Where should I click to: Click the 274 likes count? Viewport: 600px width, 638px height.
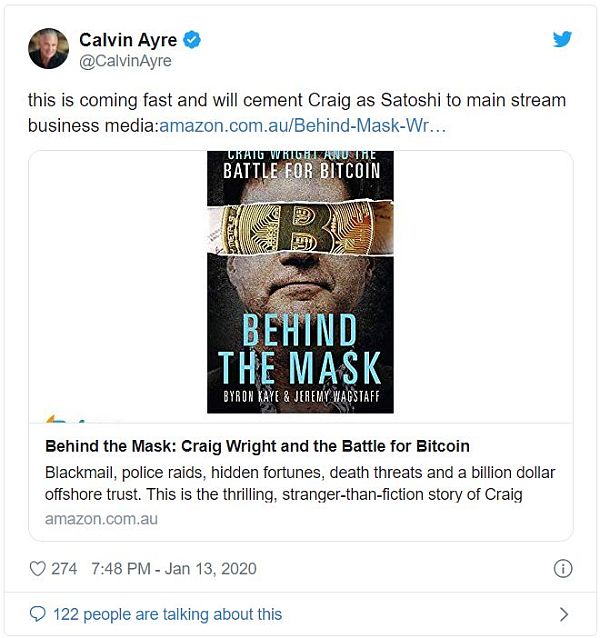(64, 569)
